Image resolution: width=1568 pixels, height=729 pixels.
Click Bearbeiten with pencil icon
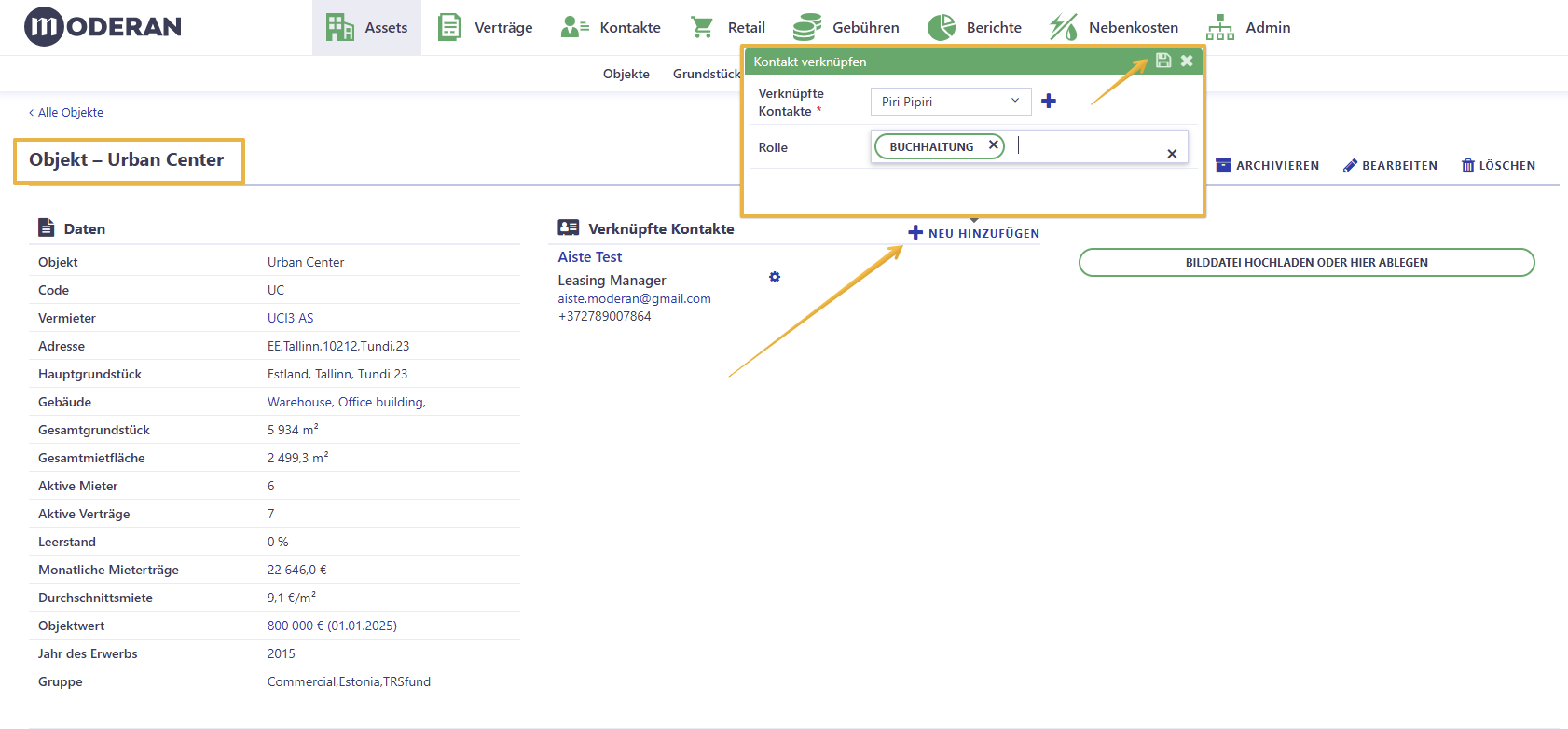click(1390, 166)
